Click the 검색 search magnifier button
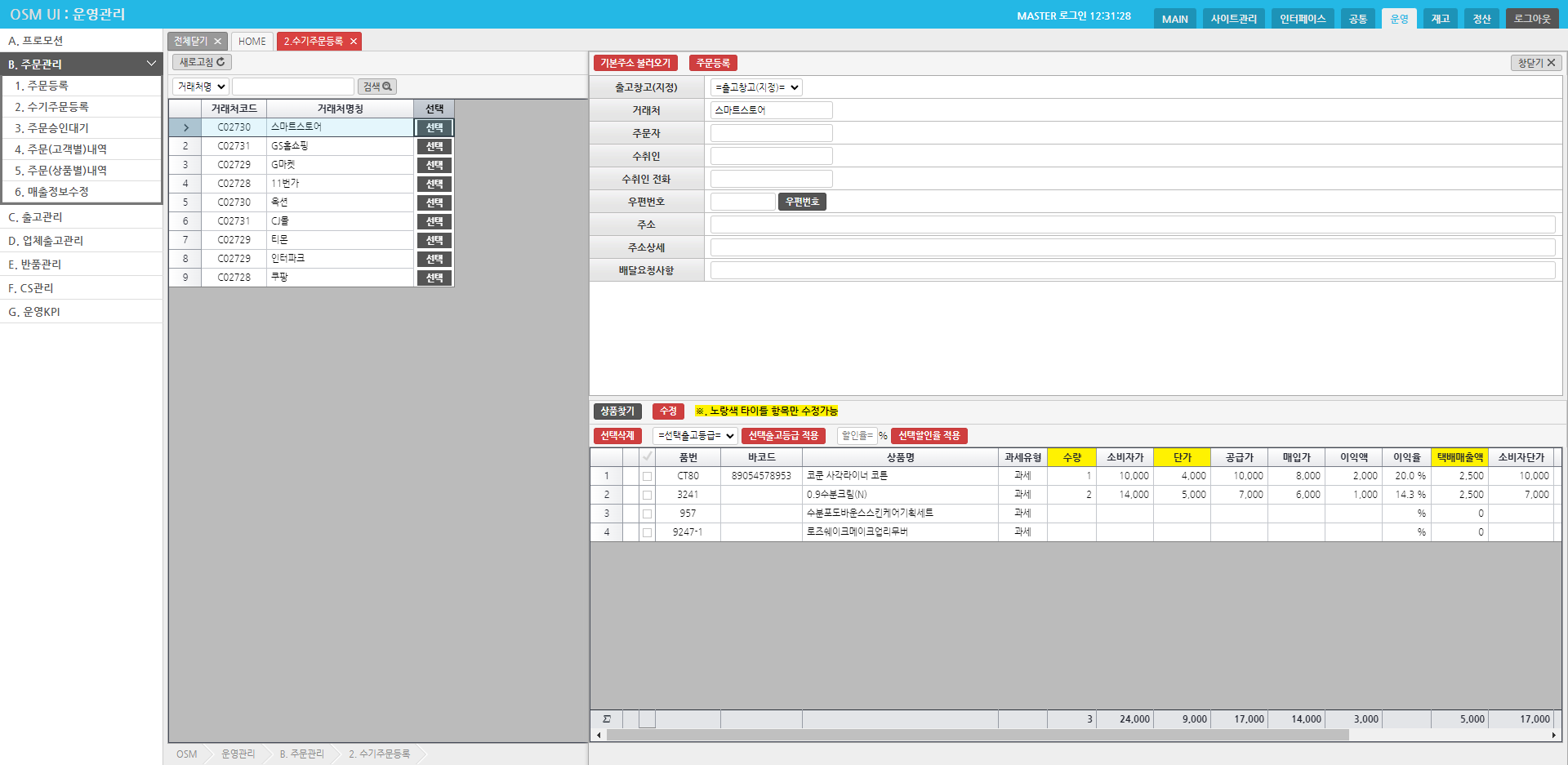 [377, 87]
